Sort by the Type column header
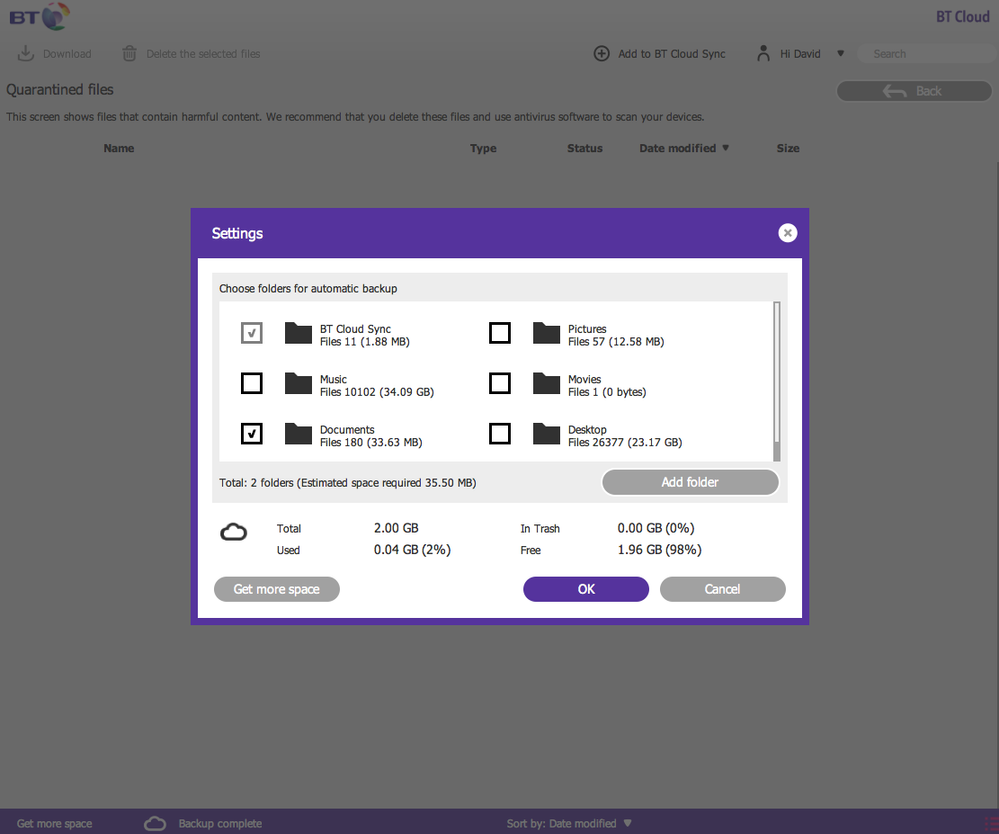Viewport: 999px width, 834px height. [483, 148]
